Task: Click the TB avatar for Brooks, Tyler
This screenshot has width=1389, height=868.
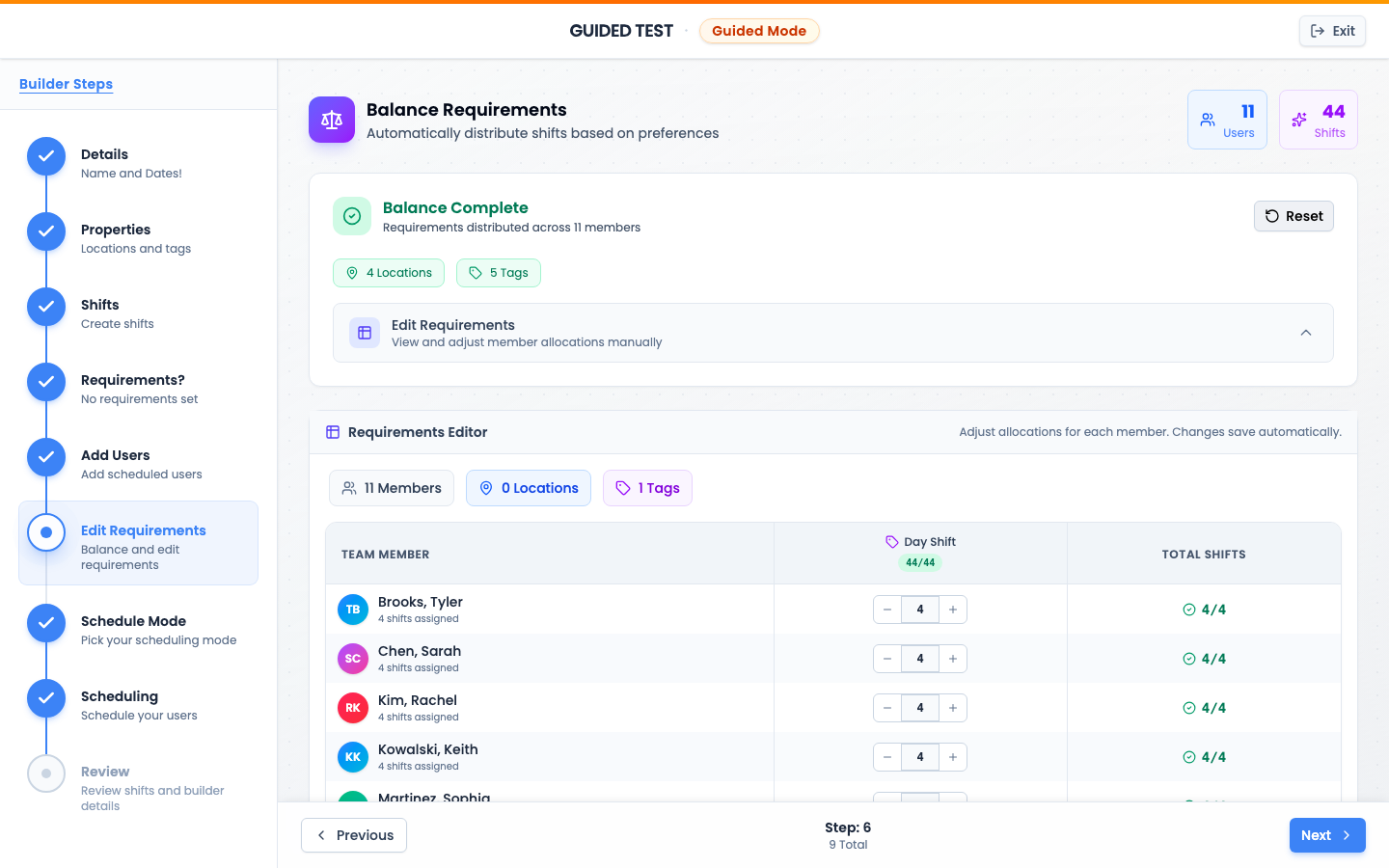Action: point(353,610)
